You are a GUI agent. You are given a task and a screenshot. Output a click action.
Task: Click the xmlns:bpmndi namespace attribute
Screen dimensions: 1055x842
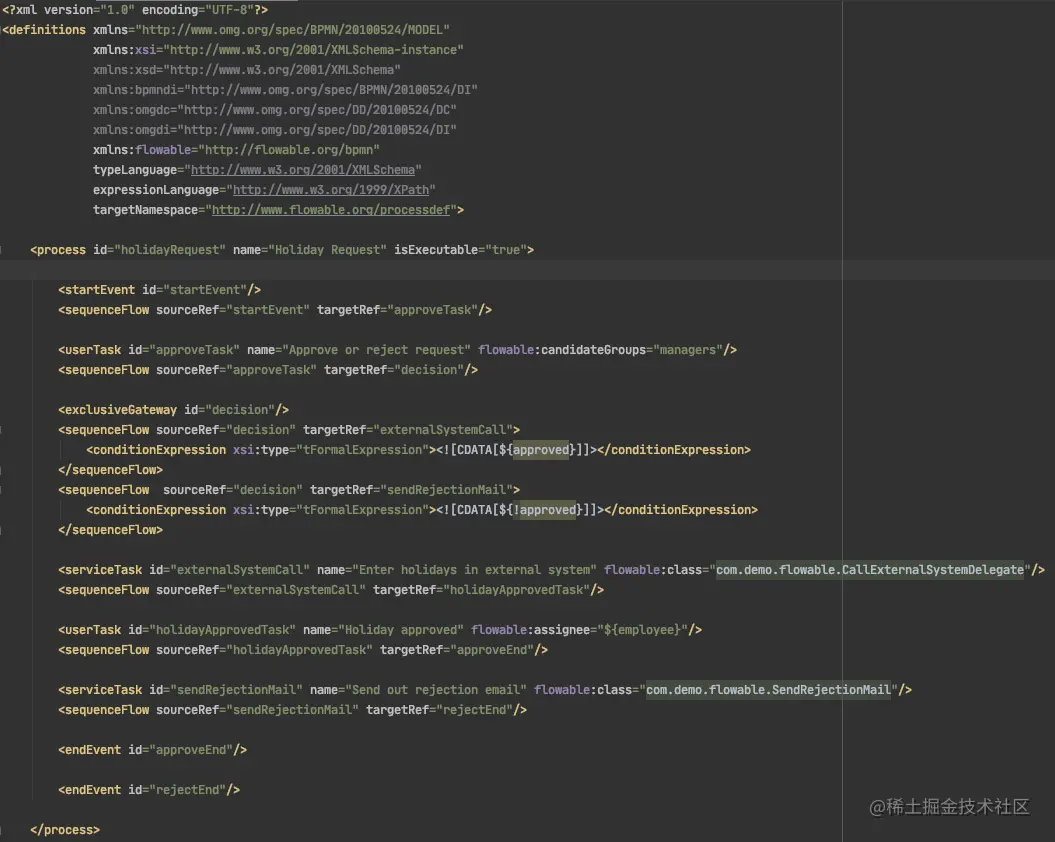pos(285,90)
